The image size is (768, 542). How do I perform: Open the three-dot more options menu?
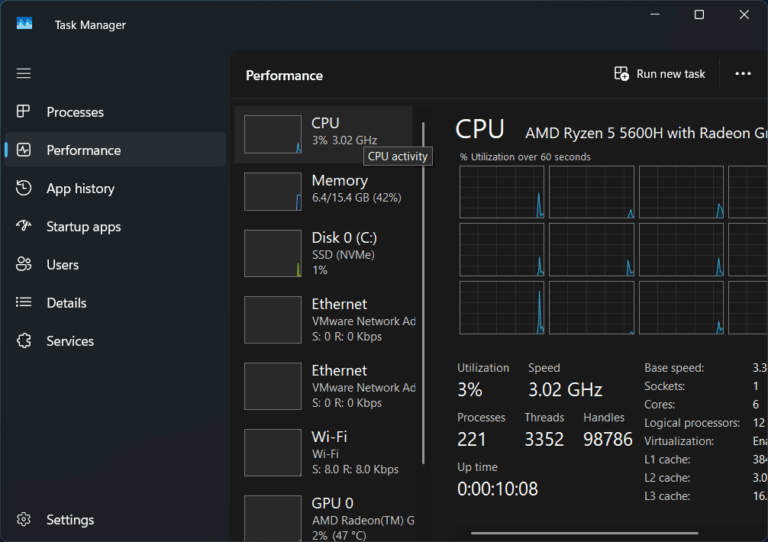[743, 74]
